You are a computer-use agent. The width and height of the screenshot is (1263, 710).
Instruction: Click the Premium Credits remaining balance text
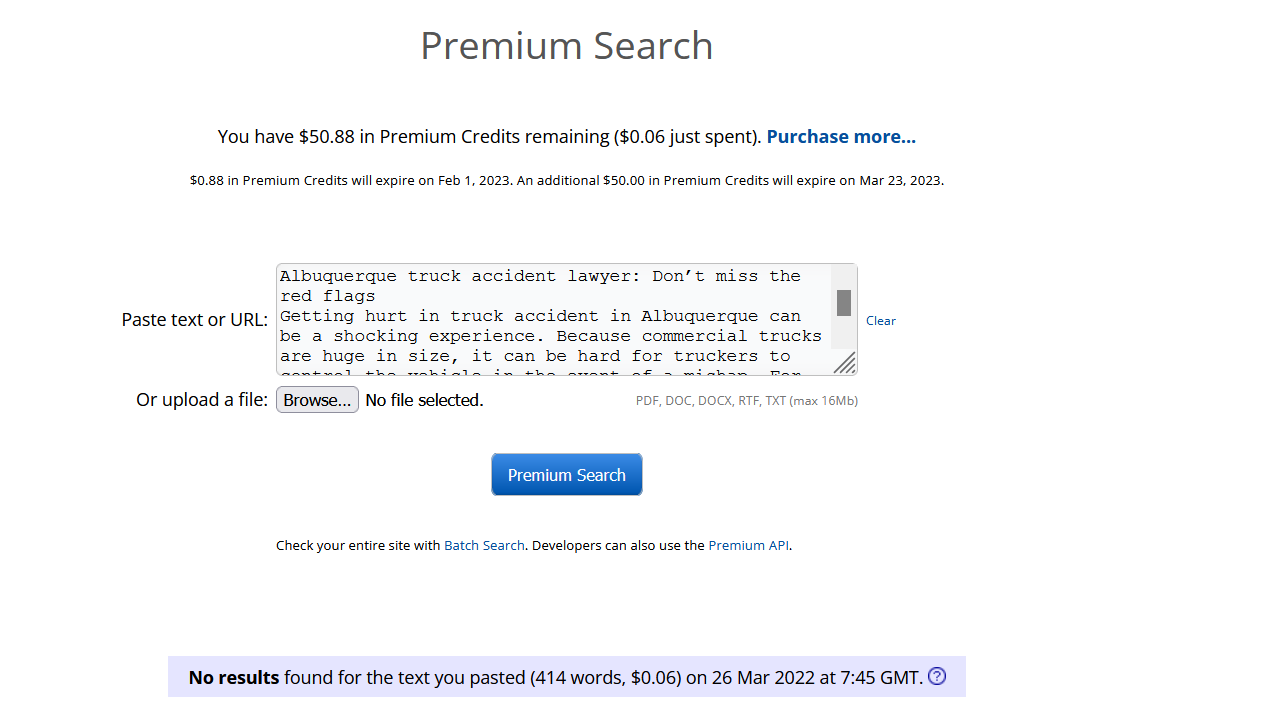point(490,137)
